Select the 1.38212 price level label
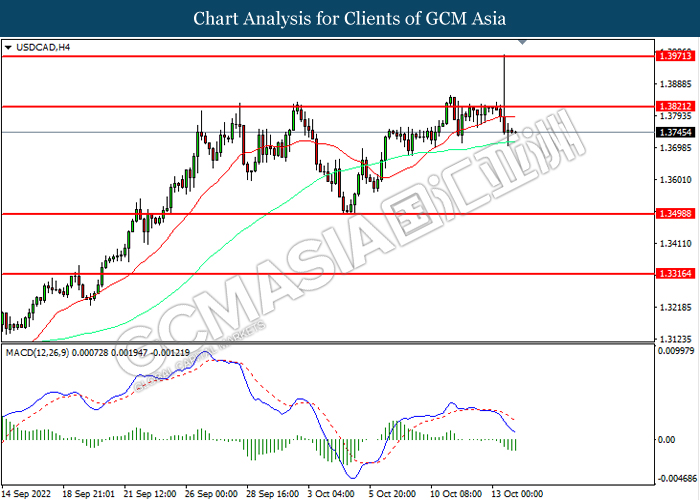Screen dimensions: 700x500 tap(676, 106)
